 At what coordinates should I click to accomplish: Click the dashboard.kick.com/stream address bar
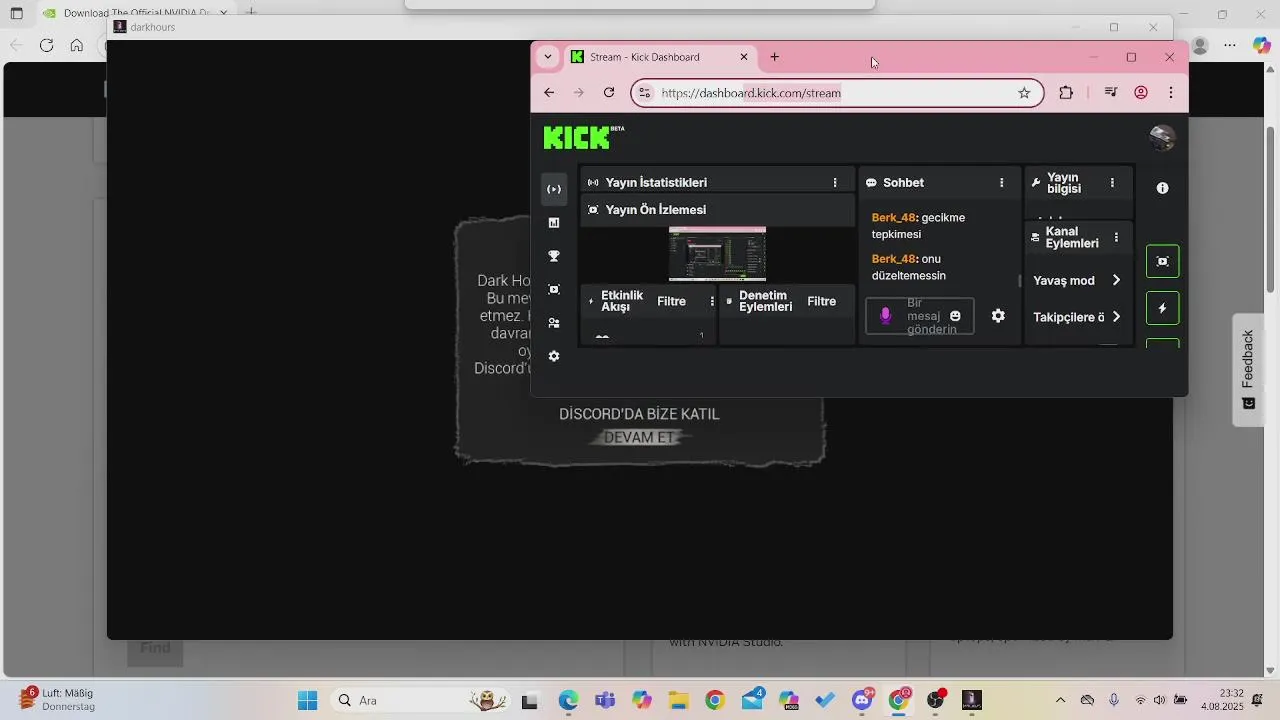point(837,93)
